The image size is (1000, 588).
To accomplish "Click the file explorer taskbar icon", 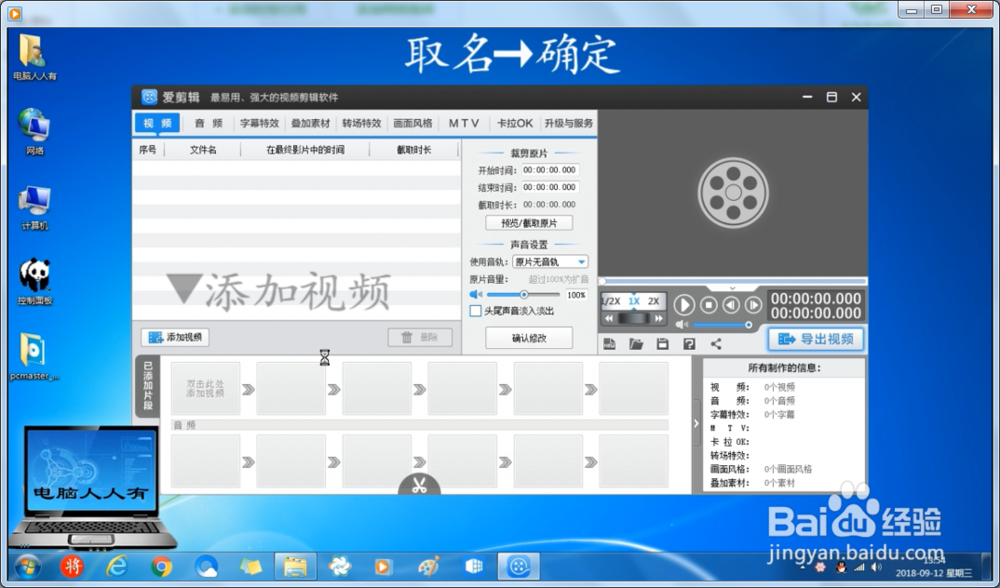I will [295, 566].
